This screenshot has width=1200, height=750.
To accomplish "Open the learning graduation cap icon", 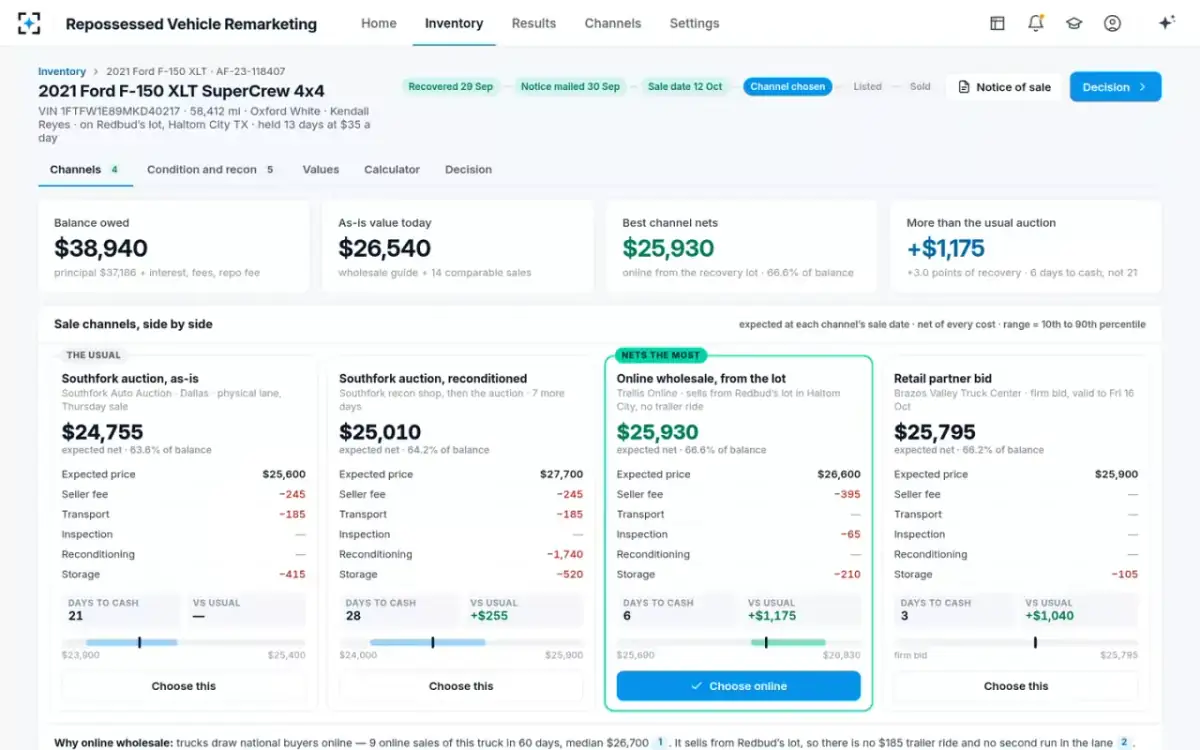I will click(x=1074, y=23).
